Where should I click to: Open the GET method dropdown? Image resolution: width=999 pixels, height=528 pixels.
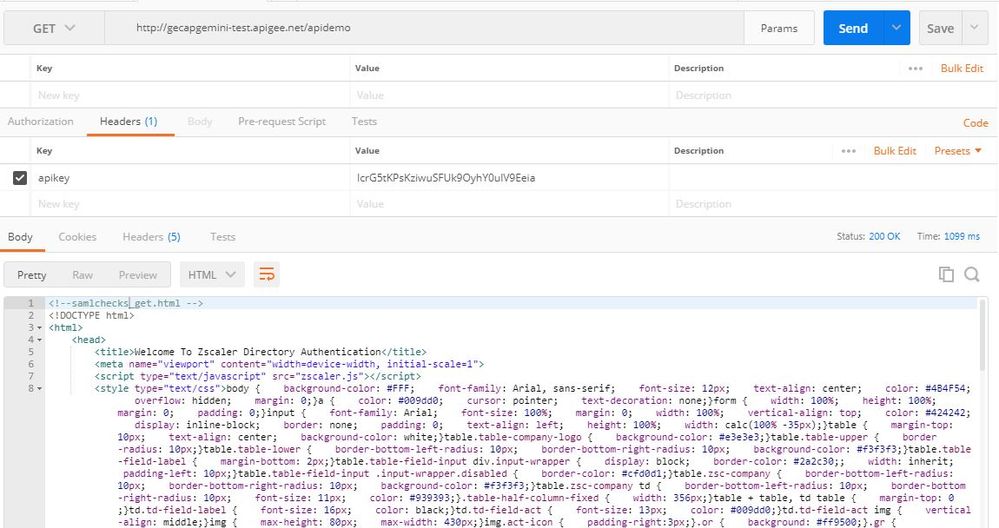(54, 28)
